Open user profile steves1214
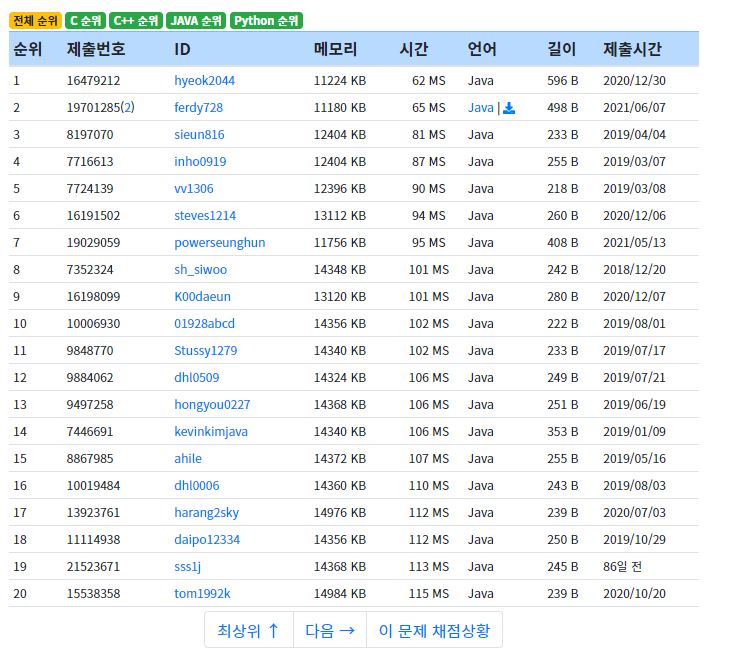 (x=205, y=216)
